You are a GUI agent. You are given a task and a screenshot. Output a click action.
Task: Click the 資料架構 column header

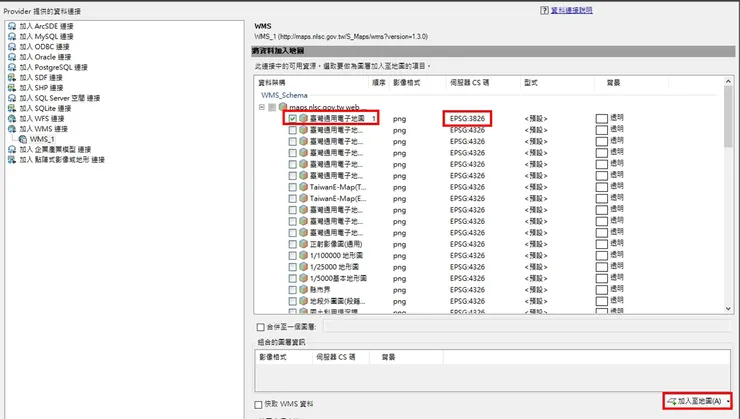[x=311, y=83]
